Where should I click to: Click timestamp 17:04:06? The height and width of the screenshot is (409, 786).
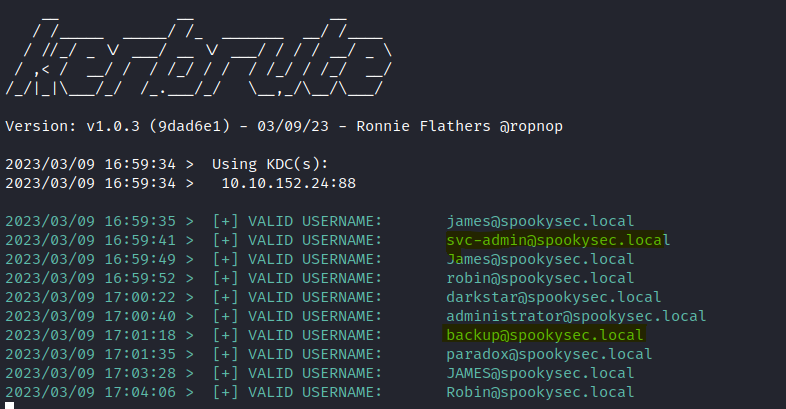pyautogui.click(x=140, y=392)
